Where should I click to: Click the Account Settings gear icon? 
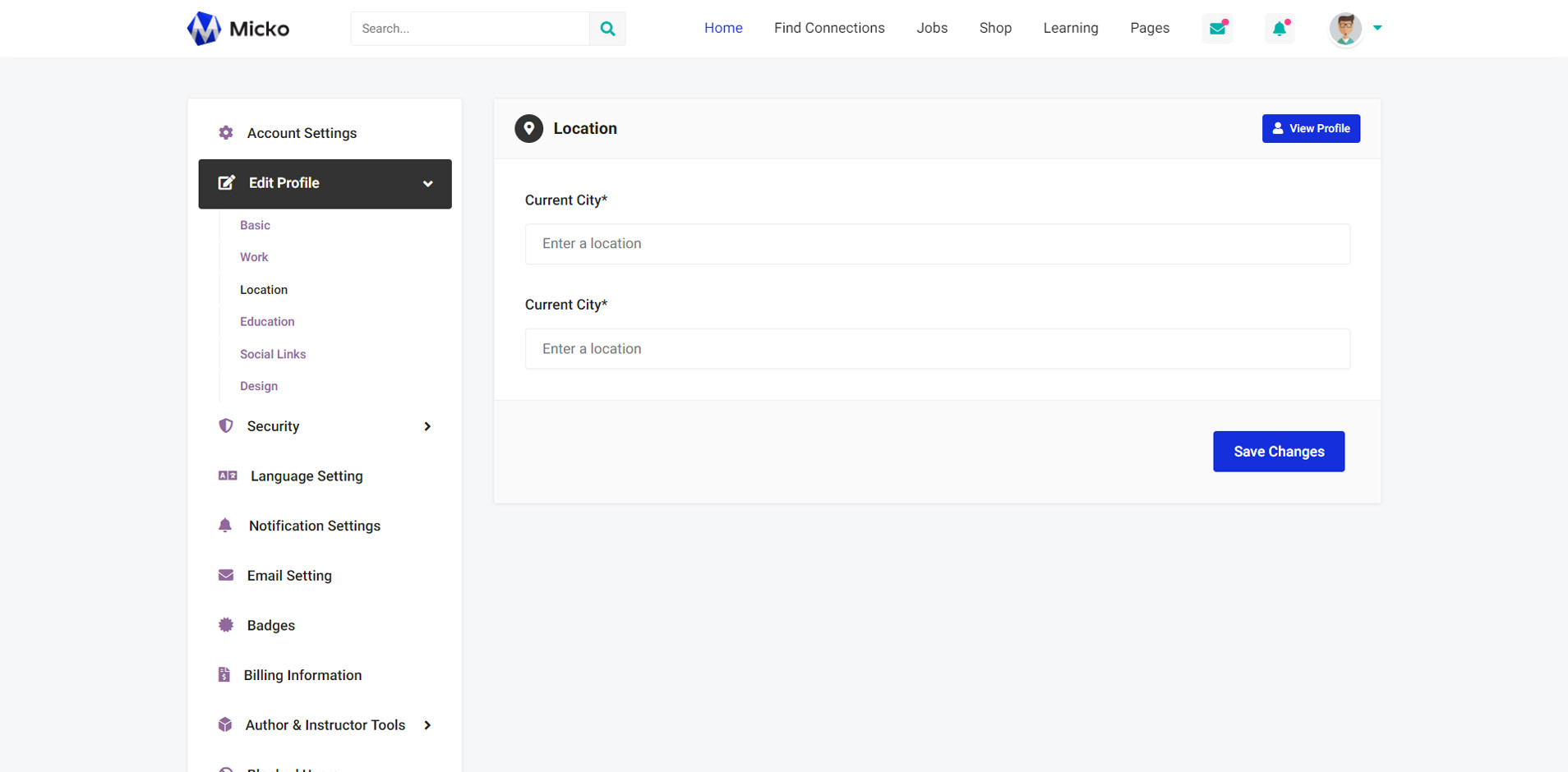pyautogui.click(x=226, y=133)
